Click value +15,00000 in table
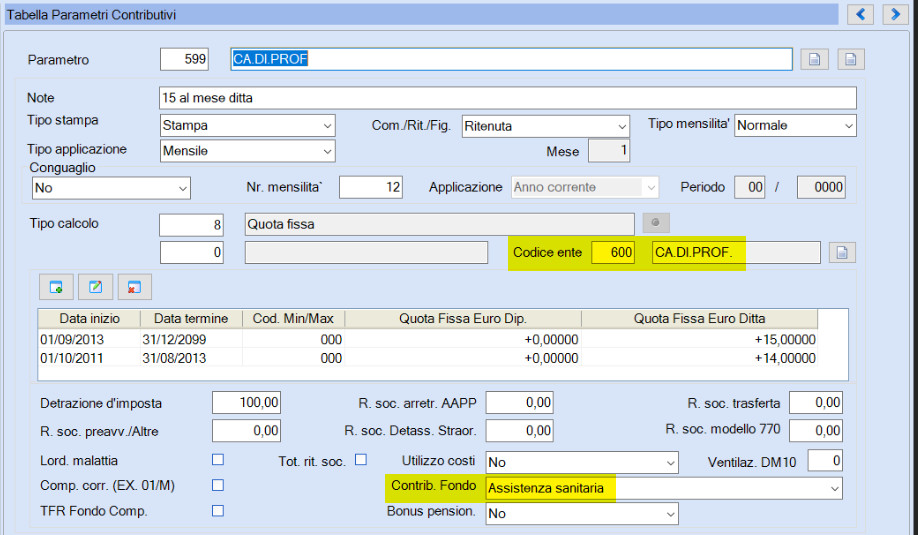This screenshot has height=535, width=918. (785, 339)
